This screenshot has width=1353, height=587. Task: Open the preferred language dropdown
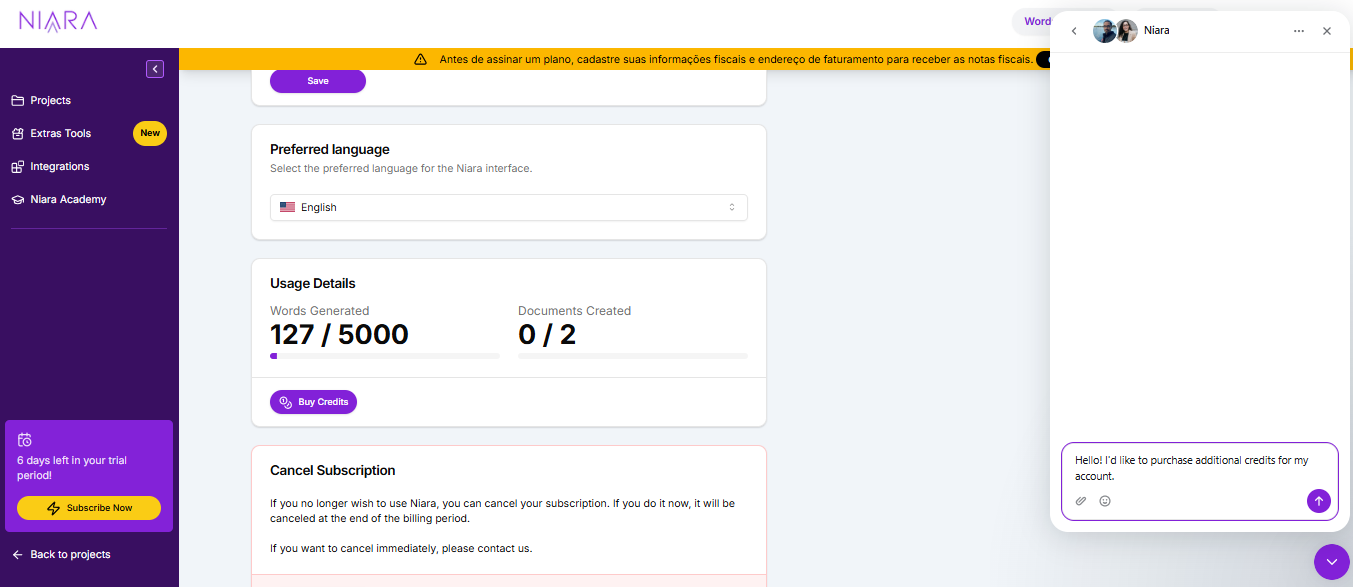[508, 207]
